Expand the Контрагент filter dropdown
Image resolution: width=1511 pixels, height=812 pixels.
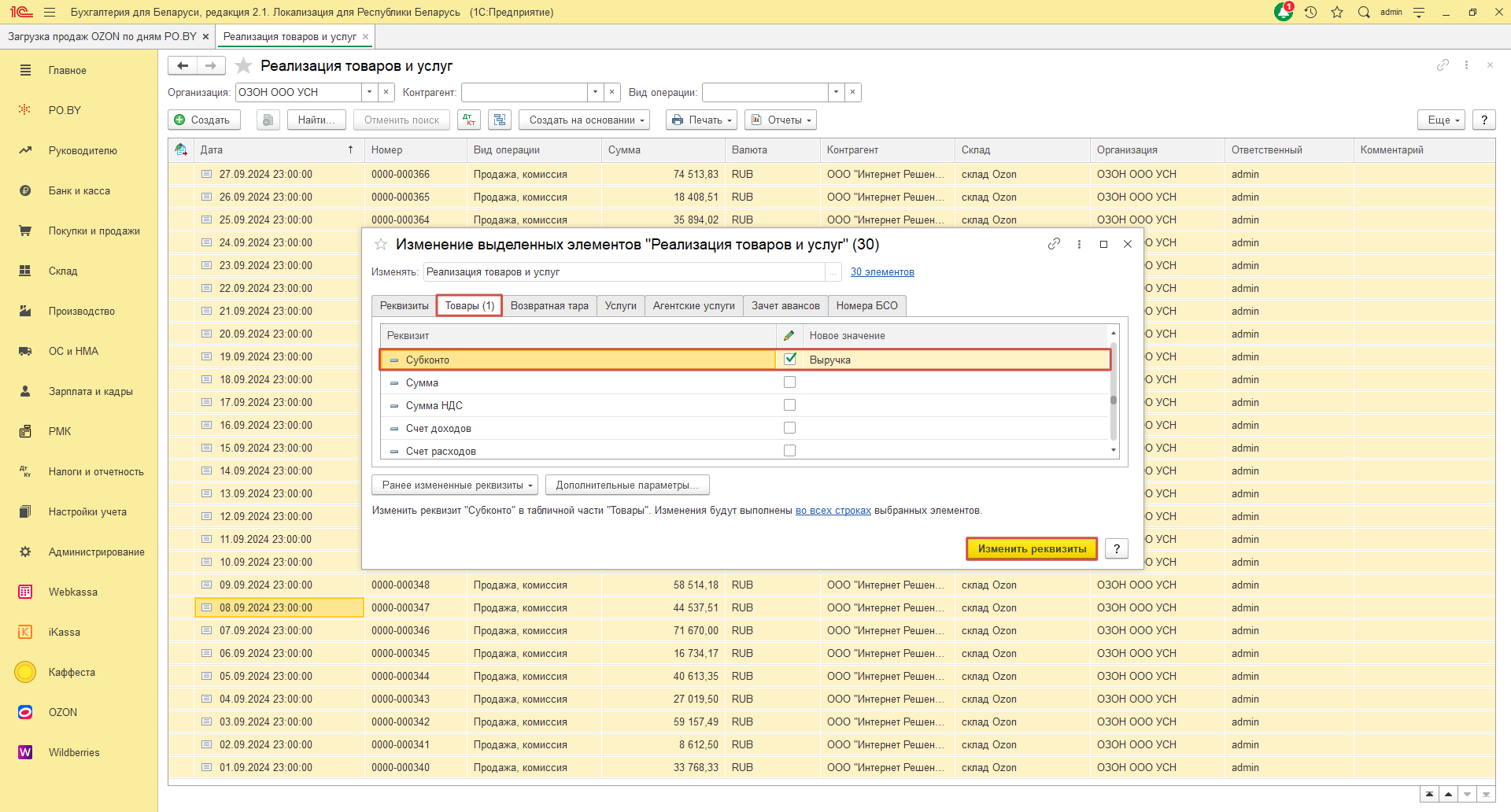(595, 92)
